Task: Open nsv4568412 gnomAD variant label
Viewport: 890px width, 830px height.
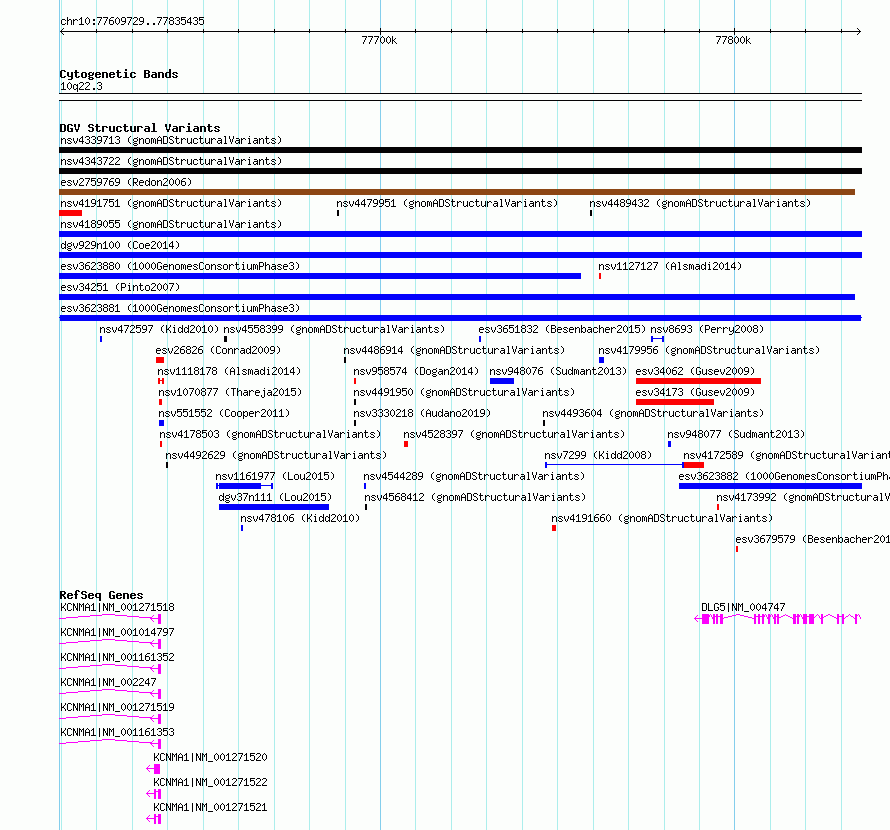Action: pyautogui.click(x=475, y=497)
